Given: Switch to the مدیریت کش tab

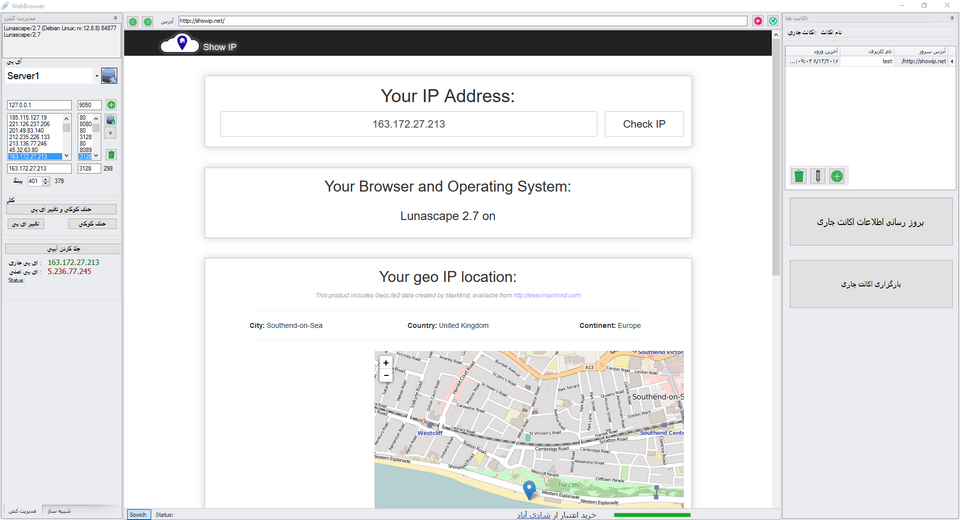Looking at the screenshot, I should pyautogui.click(x=22, y=511).
